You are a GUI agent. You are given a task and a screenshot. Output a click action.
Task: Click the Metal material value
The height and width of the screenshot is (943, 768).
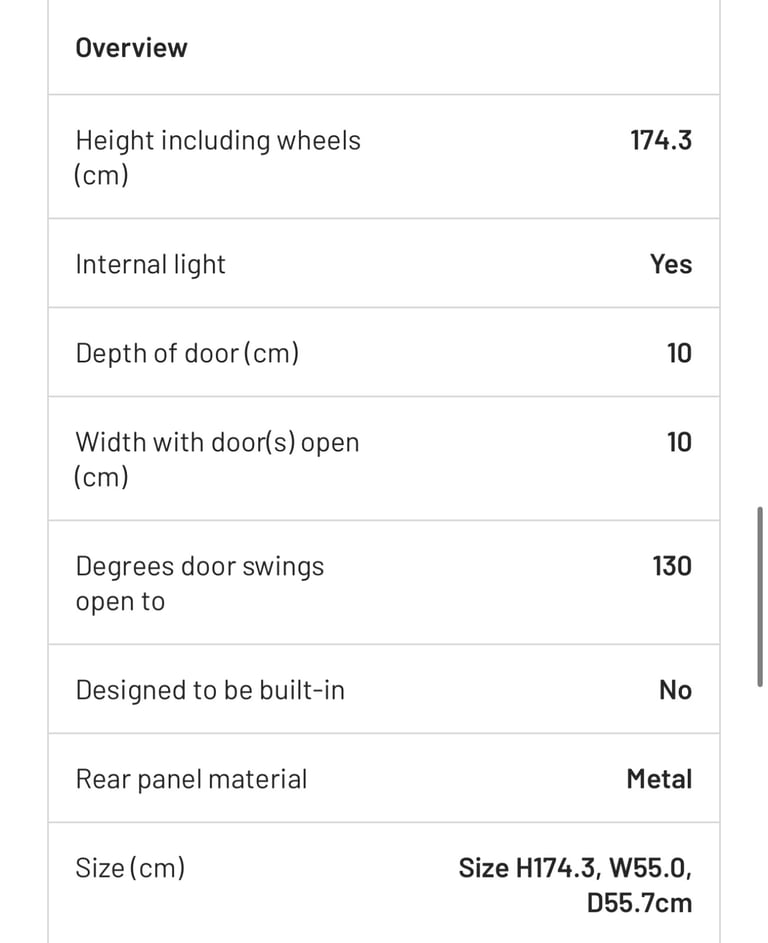click(x=659, y=779)
